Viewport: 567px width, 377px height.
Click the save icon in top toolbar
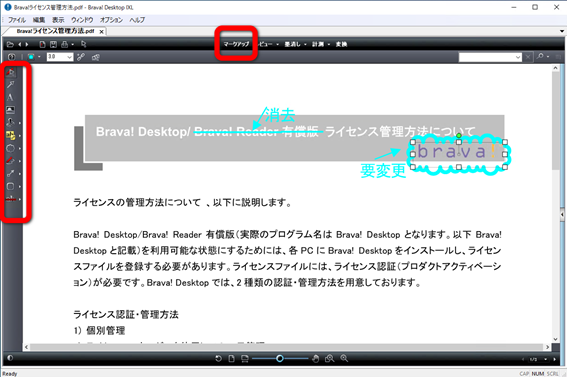pyautogui.click(x=54, y=44)
